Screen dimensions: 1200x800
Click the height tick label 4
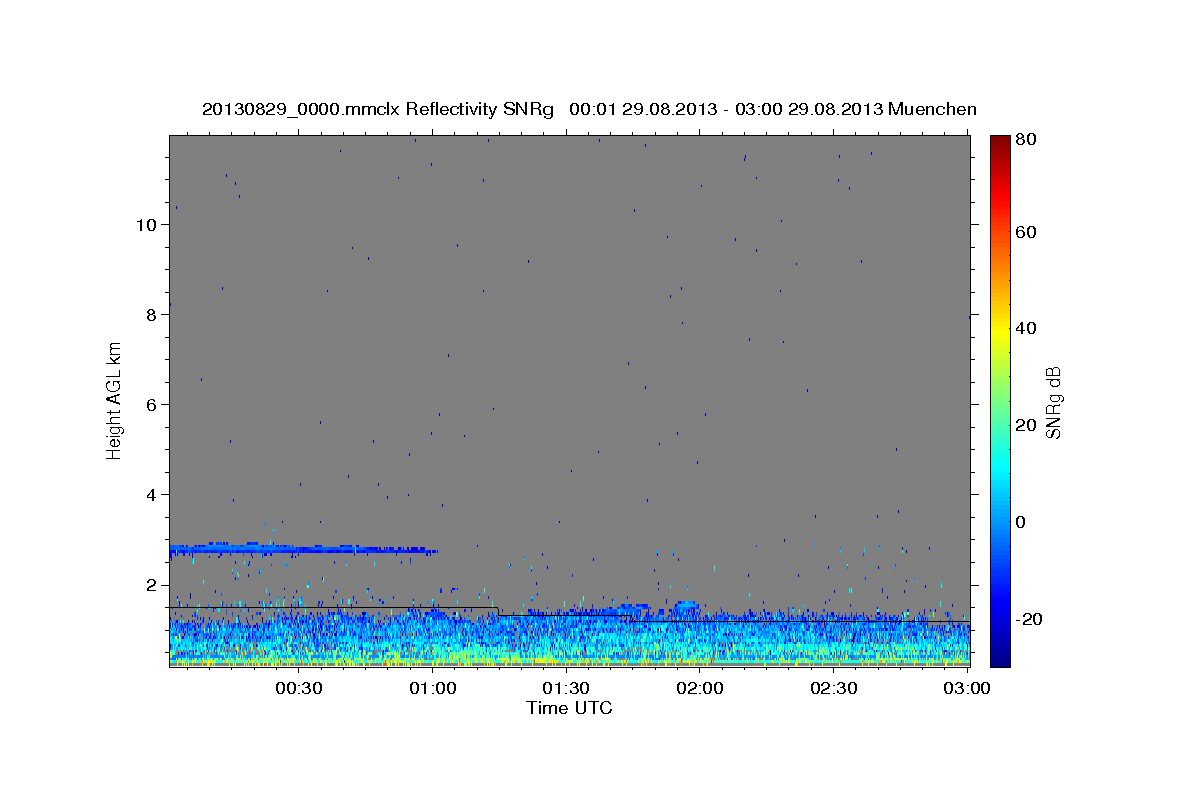[x=151, y=495]
